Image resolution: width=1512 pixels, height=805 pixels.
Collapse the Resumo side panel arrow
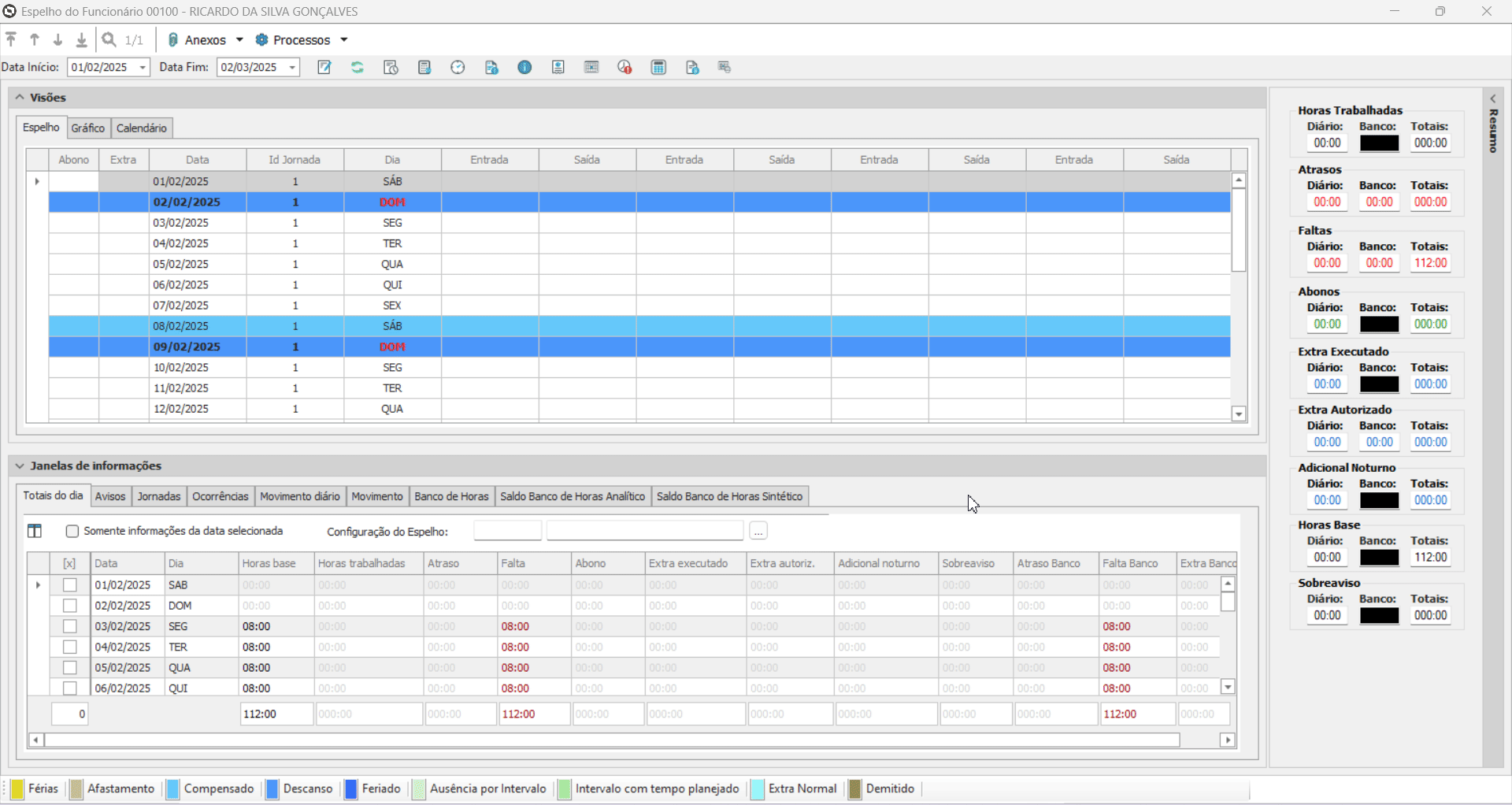pos(1493,98)
